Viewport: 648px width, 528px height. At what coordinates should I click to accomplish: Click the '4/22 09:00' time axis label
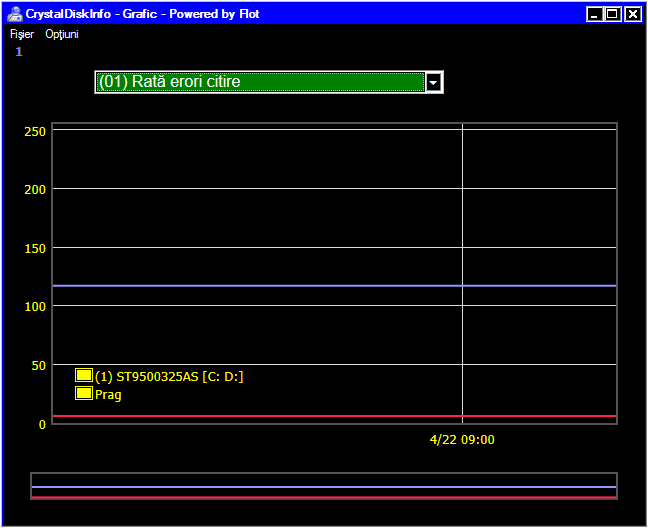click(x=462, y=439)
